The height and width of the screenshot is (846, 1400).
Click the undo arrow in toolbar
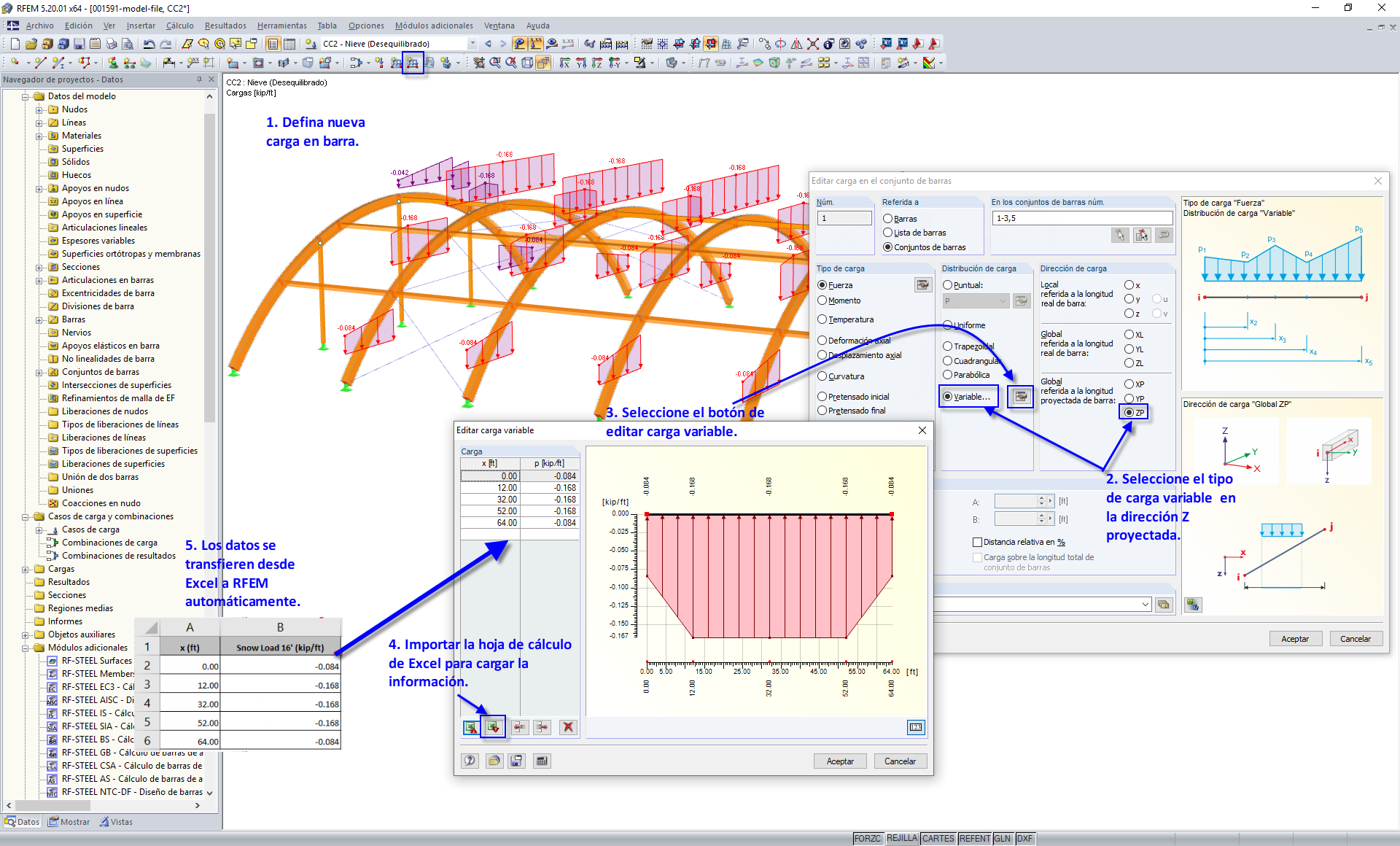[149, 44]
